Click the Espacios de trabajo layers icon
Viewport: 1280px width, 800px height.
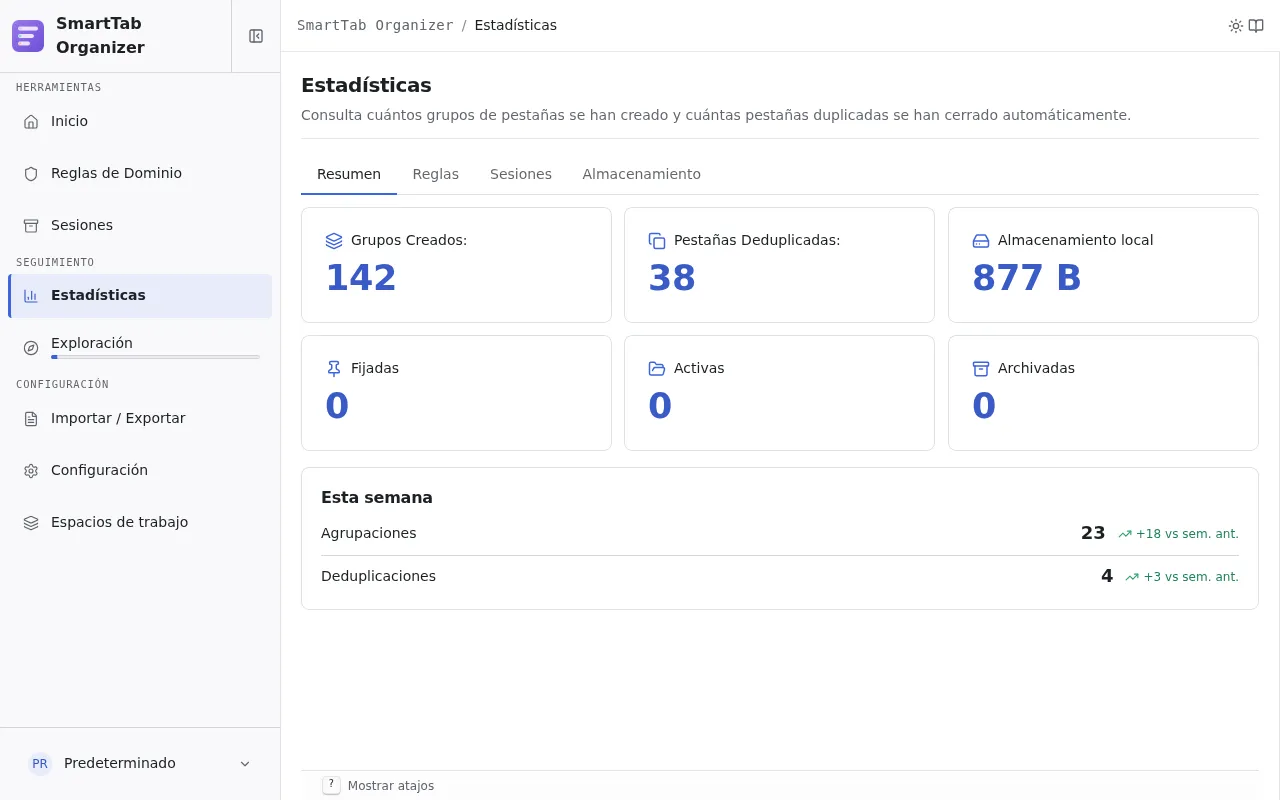[31, 522]
